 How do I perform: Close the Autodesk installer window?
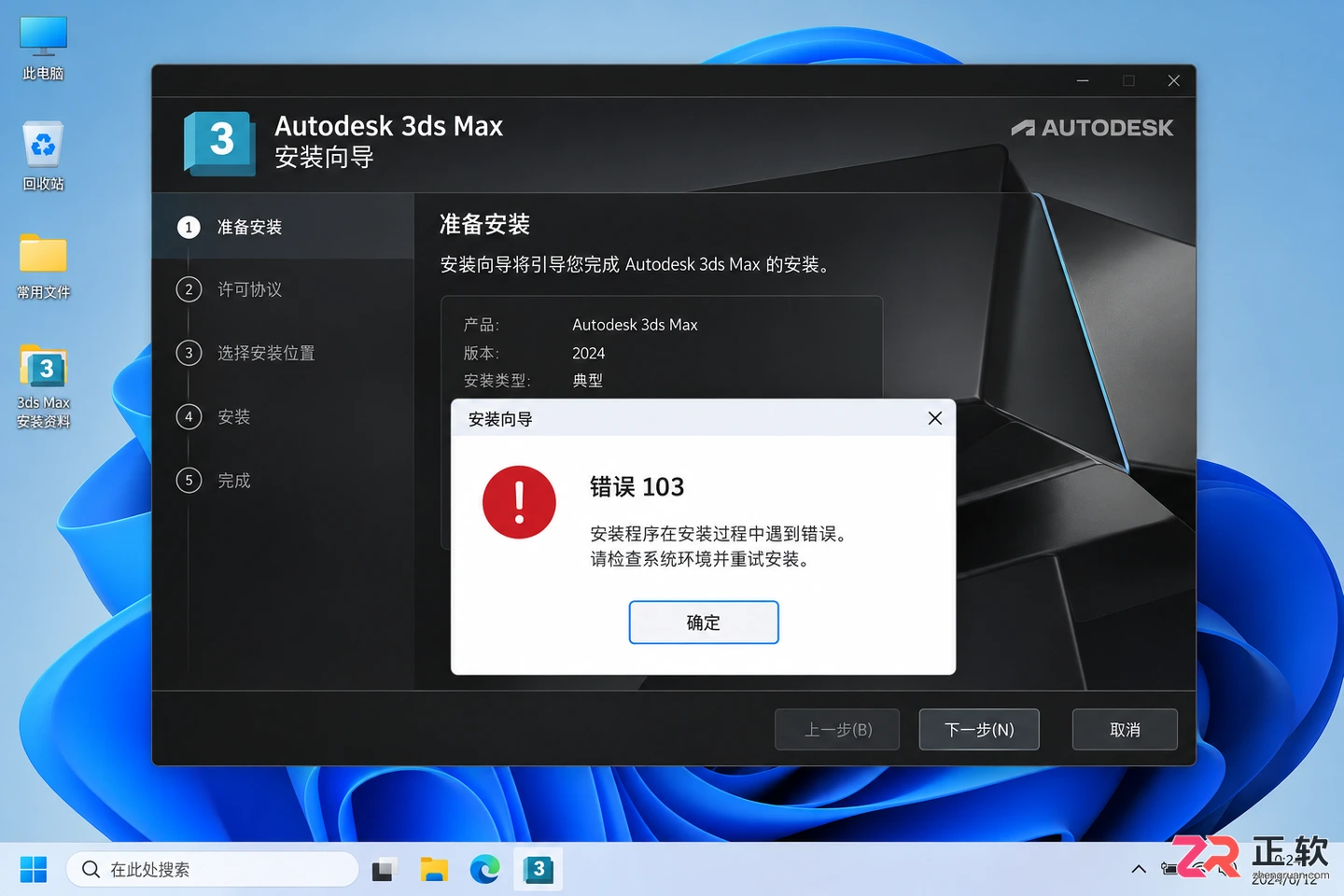pyautogui.click(x=1174, y=81)
